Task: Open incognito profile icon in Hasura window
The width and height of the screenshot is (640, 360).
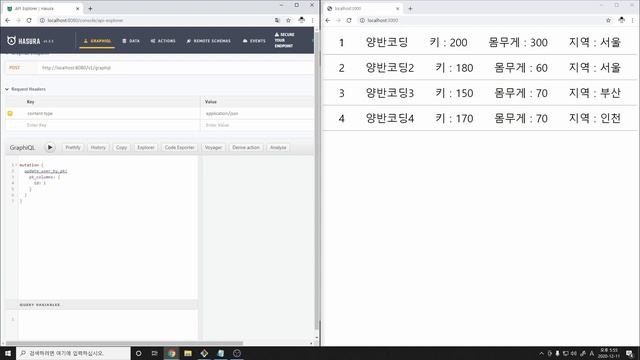Action: 301,20
